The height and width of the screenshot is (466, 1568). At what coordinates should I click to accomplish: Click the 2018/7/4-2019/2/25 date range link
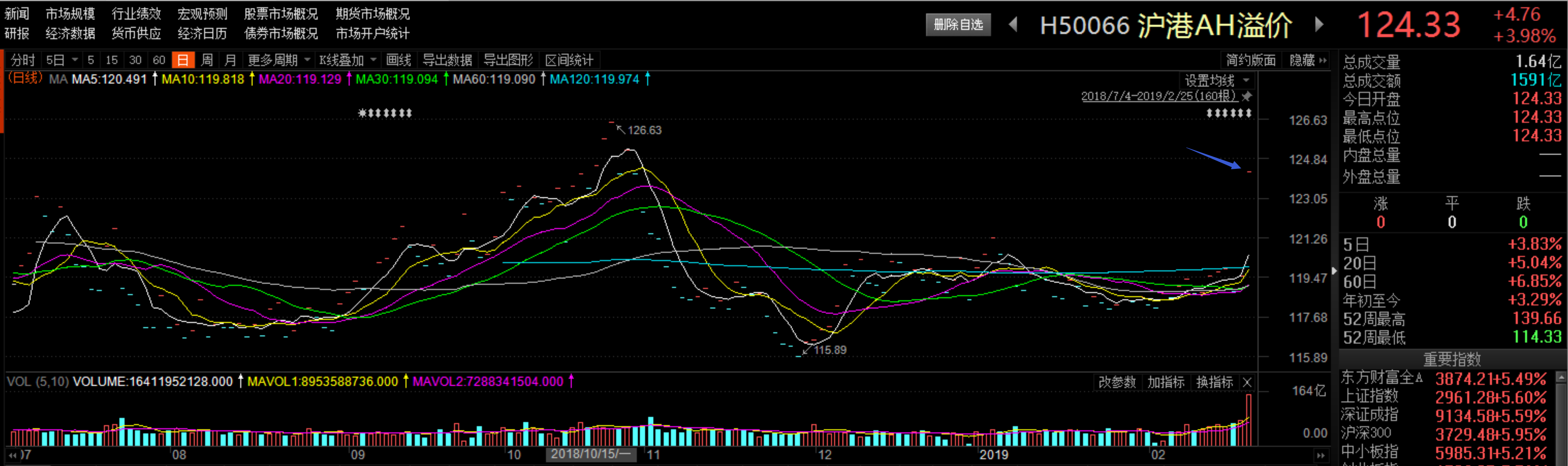1158,96
